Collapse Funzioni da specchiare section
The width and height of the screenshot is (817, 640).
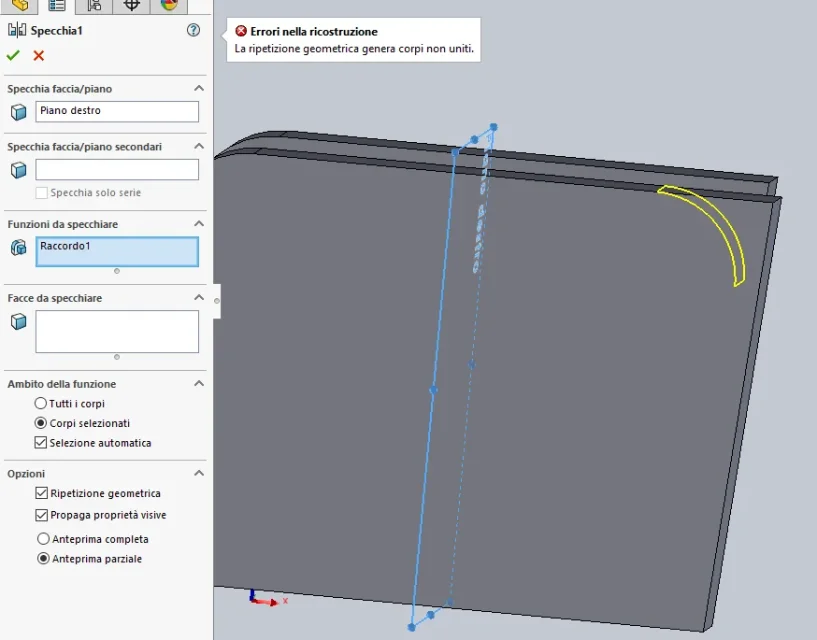coord(199,224)
